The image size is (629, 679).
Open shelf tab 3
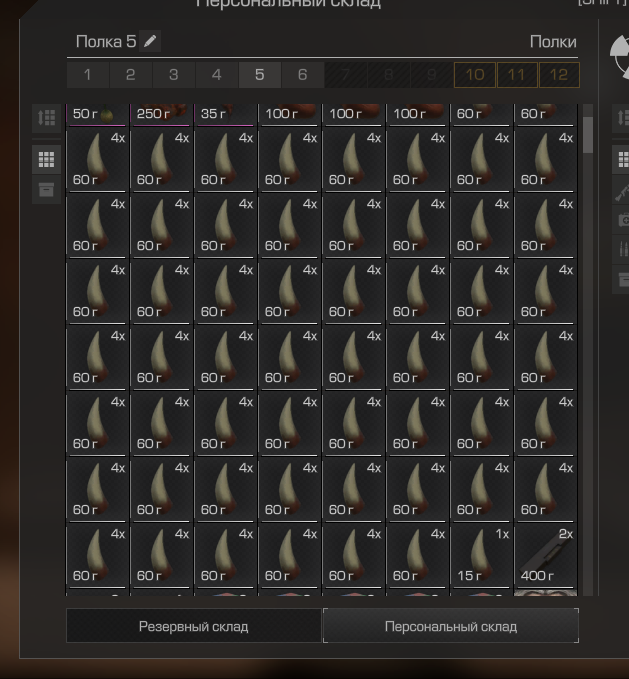(174, 75)
